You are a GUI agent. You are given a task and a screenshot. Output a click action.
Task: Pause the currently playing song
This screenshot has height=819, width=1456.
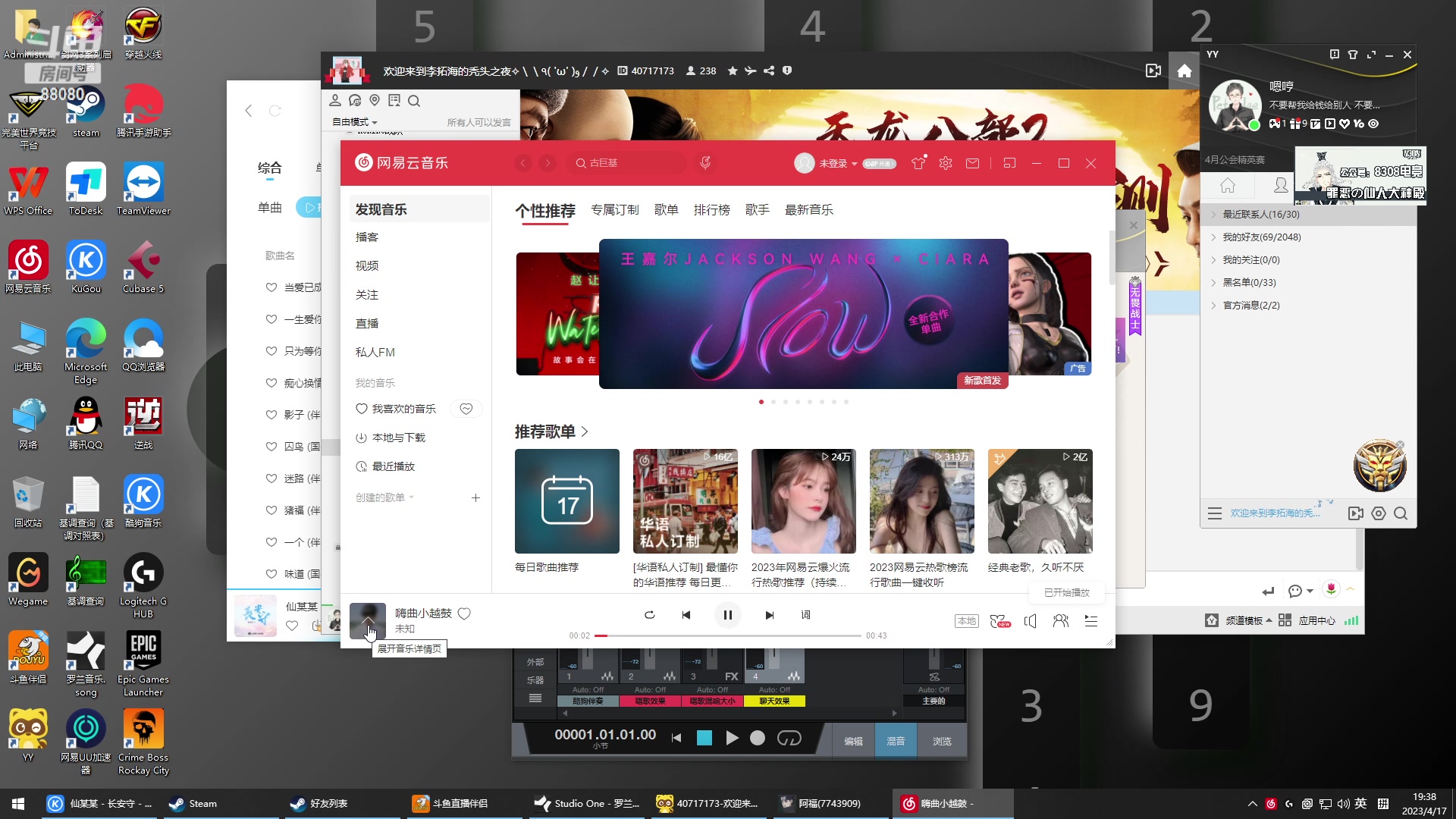click(x=727, y=615)
